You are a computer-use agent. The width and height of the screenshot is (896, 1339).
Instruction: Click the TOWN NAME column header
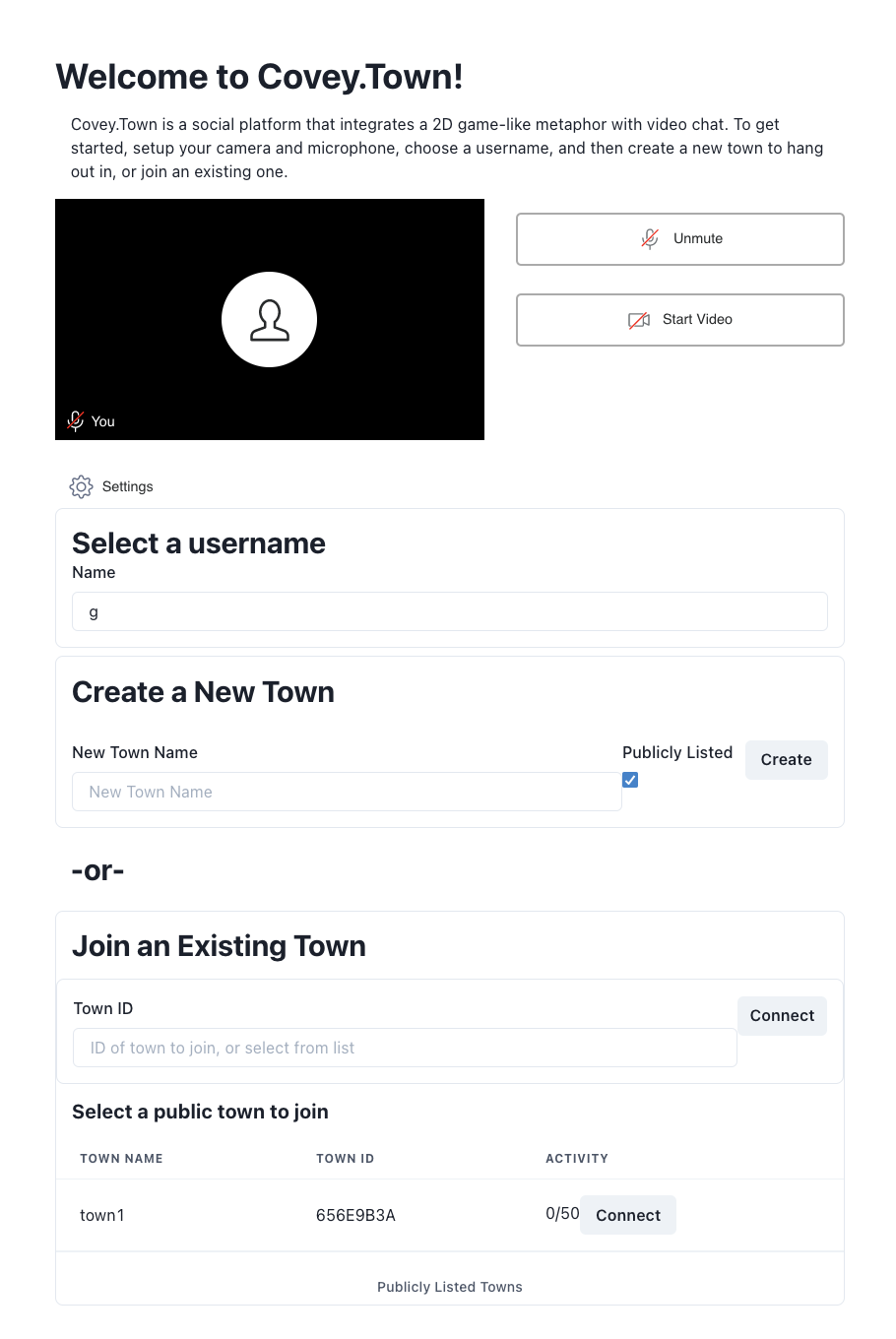121,1158
